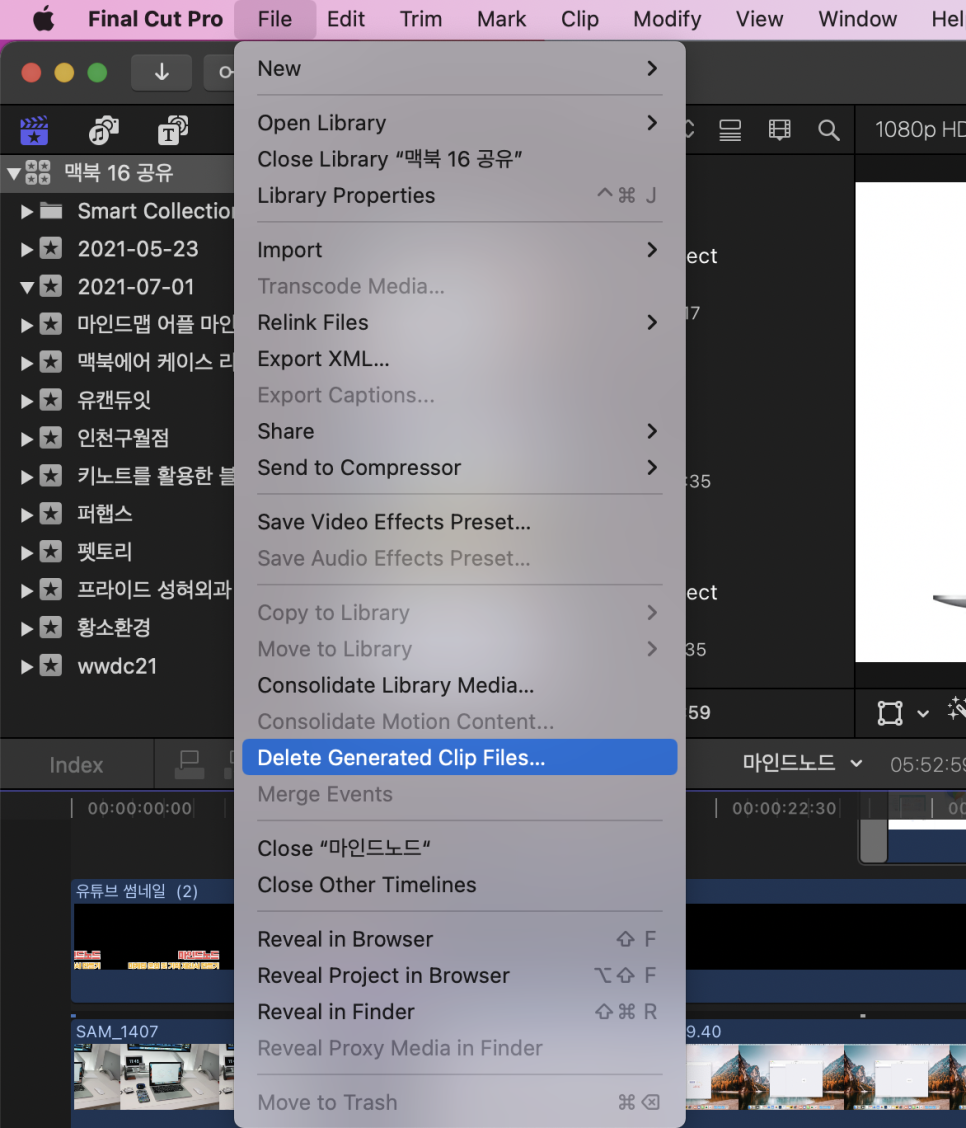
Task: Open the New submenu
Action: (x=459, y=68)
